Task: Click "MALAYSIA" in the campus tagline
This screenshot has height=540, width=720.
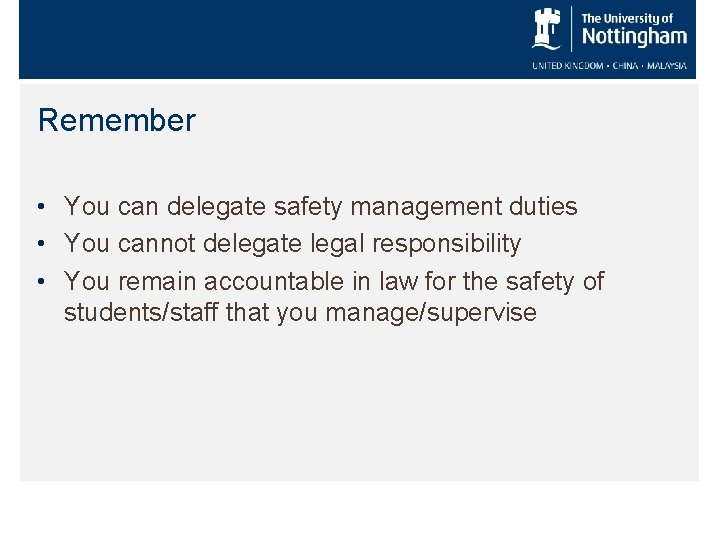Action: 668,66
